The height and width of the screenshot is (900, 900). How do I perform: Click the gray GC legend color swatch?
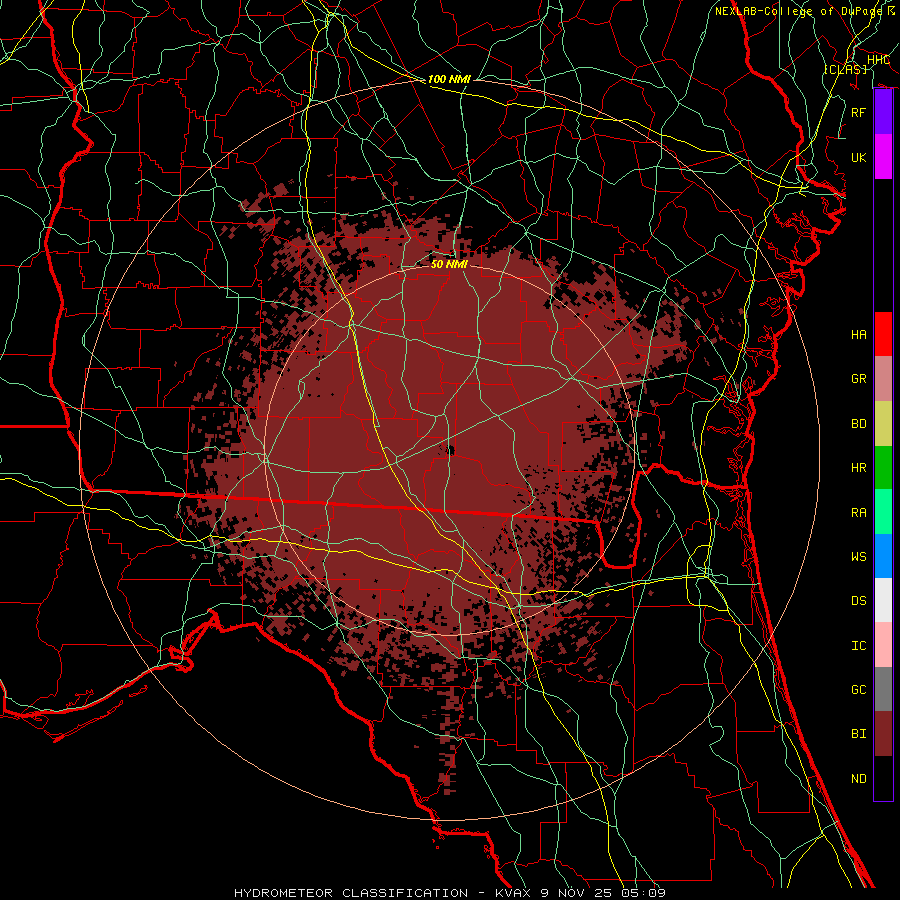coord(883,689)
